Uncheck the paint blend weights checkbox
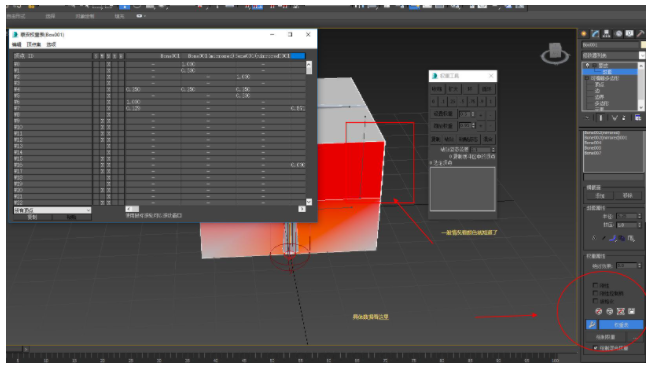 point(595,347)
